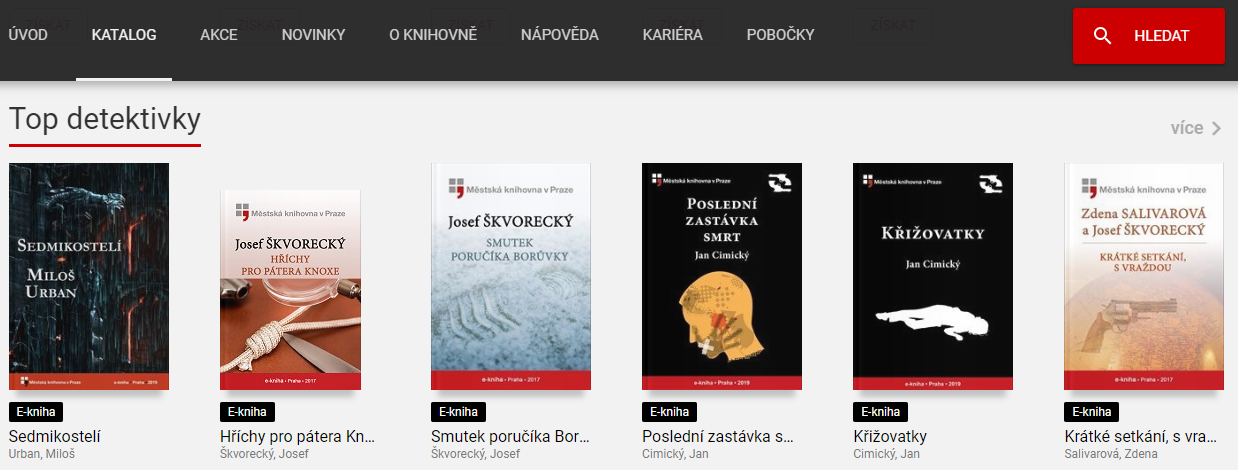The width and height of the screenshot is (1238, 470).
Task: Click the magnifier icon in the HLEDAT button
Action: click(1103, 36)
